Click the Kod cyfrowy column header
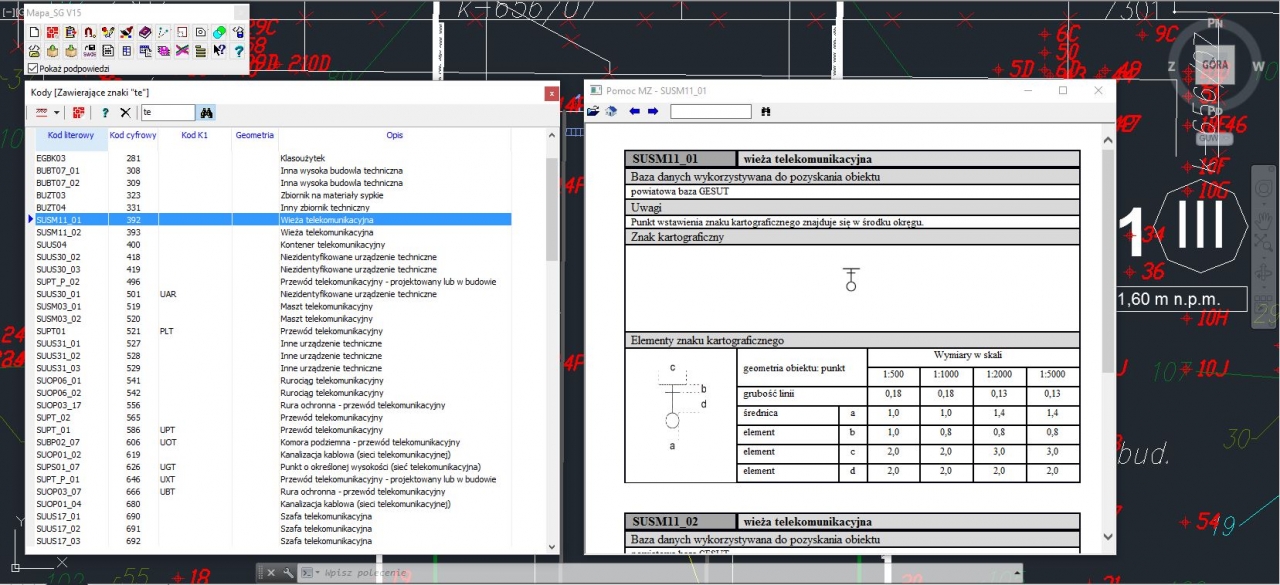The width and height of the screenshot is (1280, 585). point(132,135)
